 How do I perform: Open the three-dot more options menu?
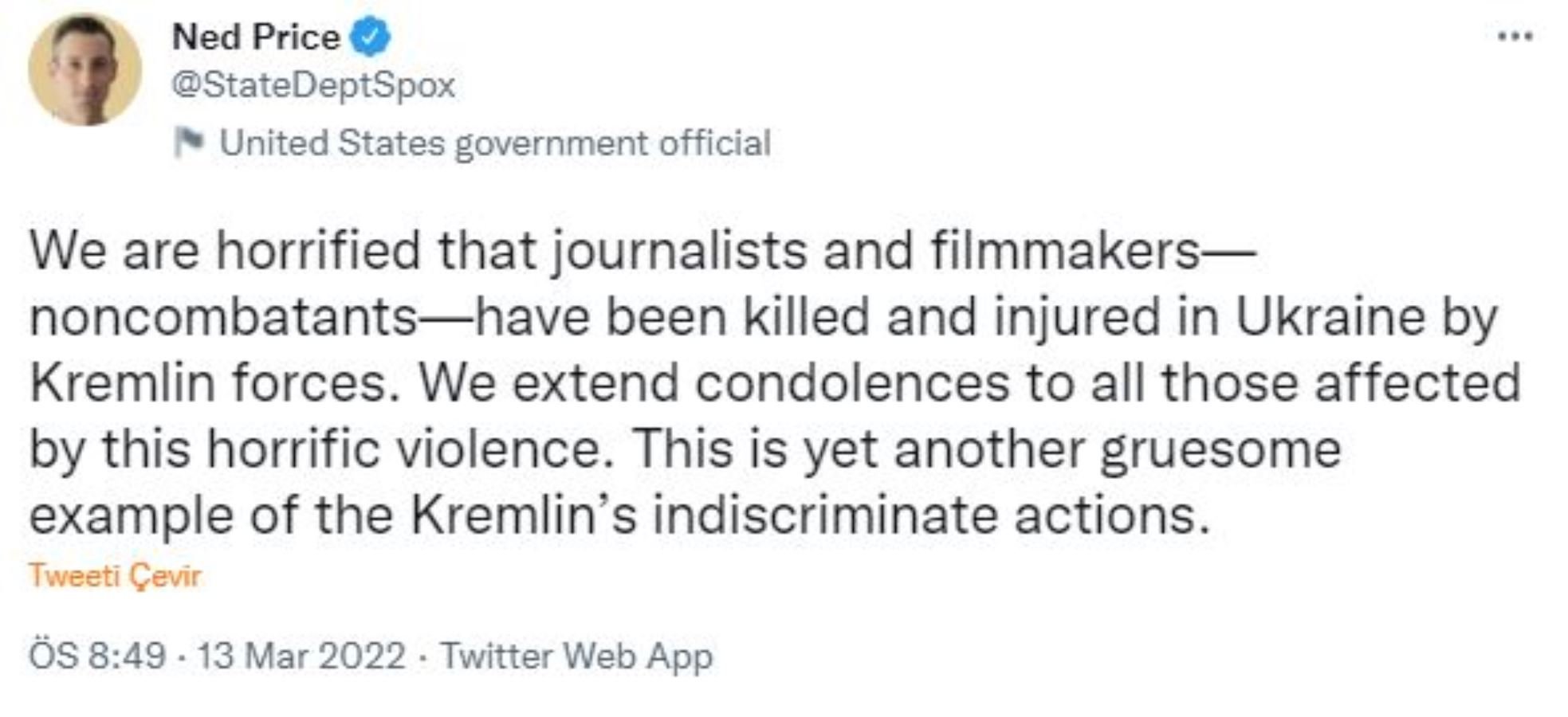pos(1515,37)
